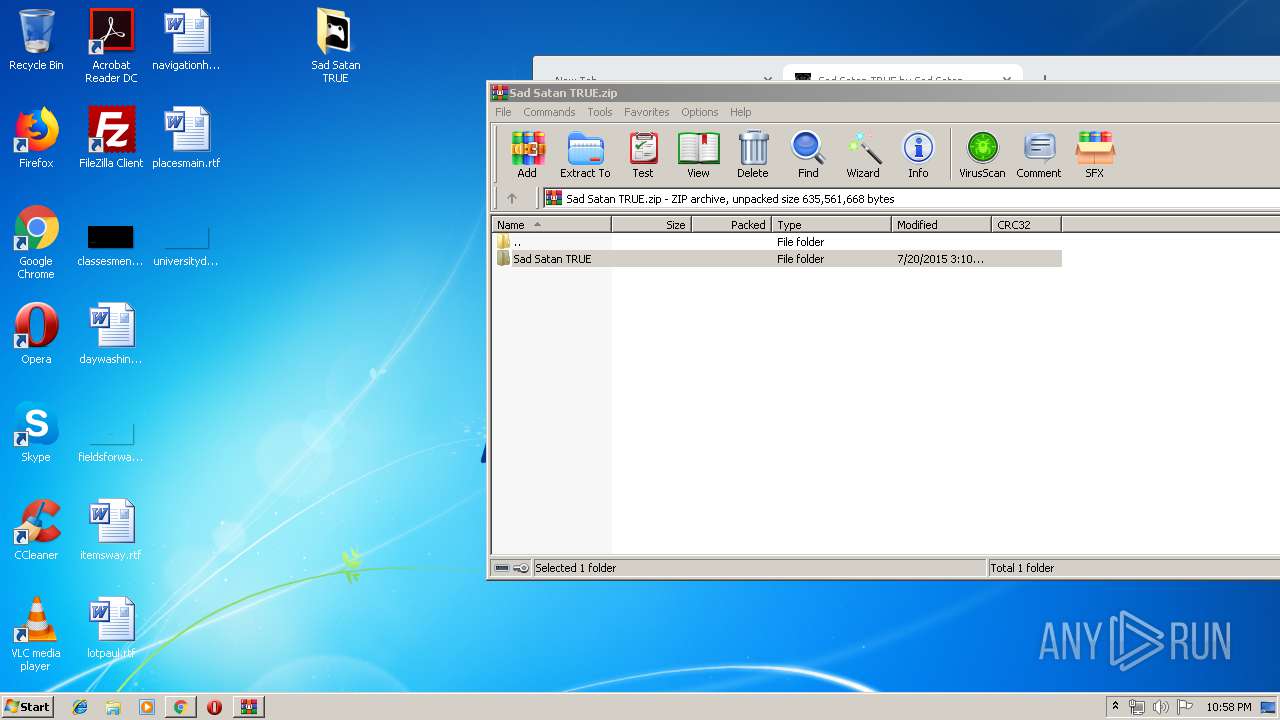Run the Test archive tool
The image size is (1280, 720).
click(x=643, y=155)
